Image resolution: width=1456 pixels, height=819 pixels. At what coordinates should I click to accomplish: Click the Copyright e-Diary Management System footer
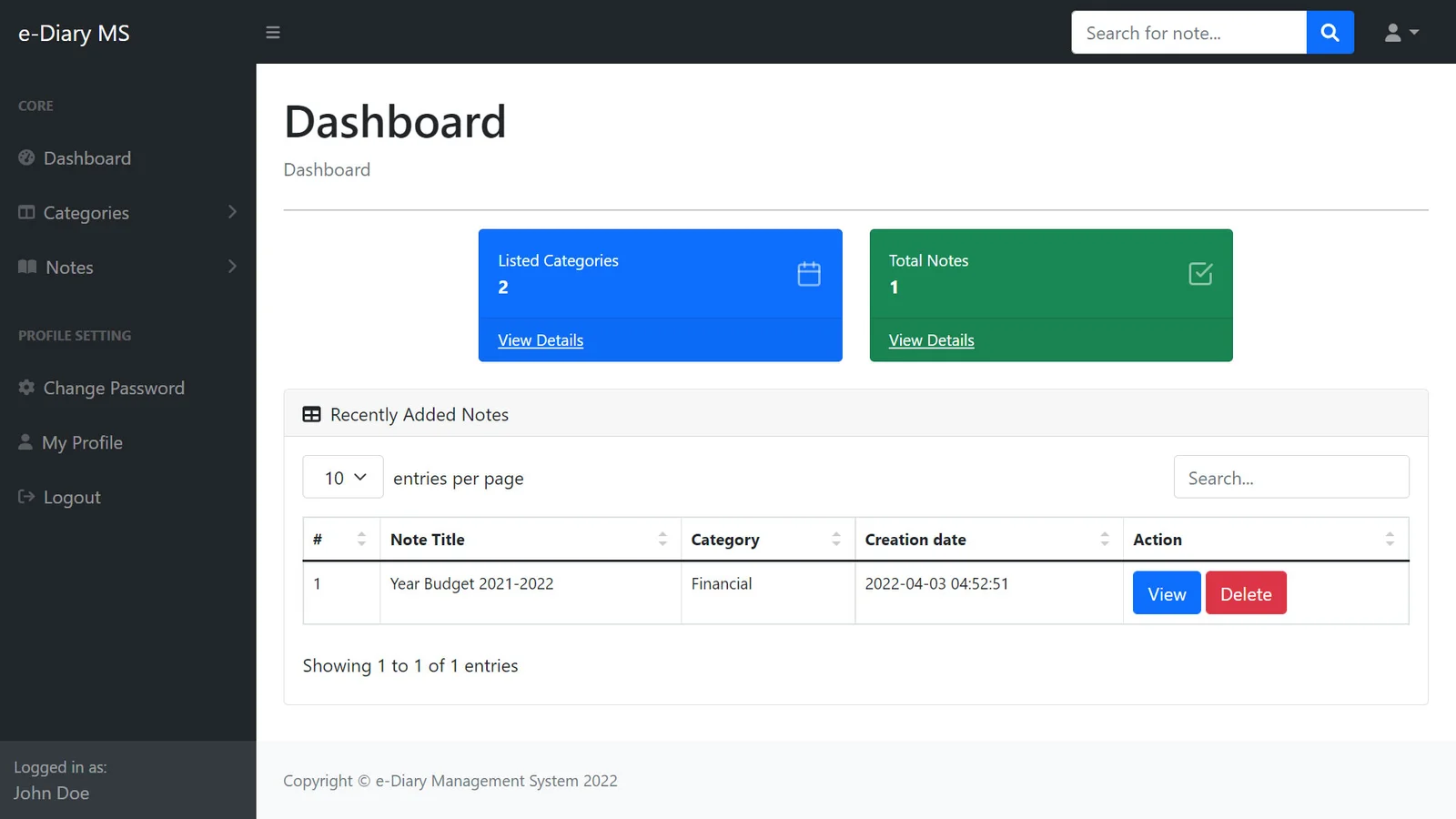point(450,781)
